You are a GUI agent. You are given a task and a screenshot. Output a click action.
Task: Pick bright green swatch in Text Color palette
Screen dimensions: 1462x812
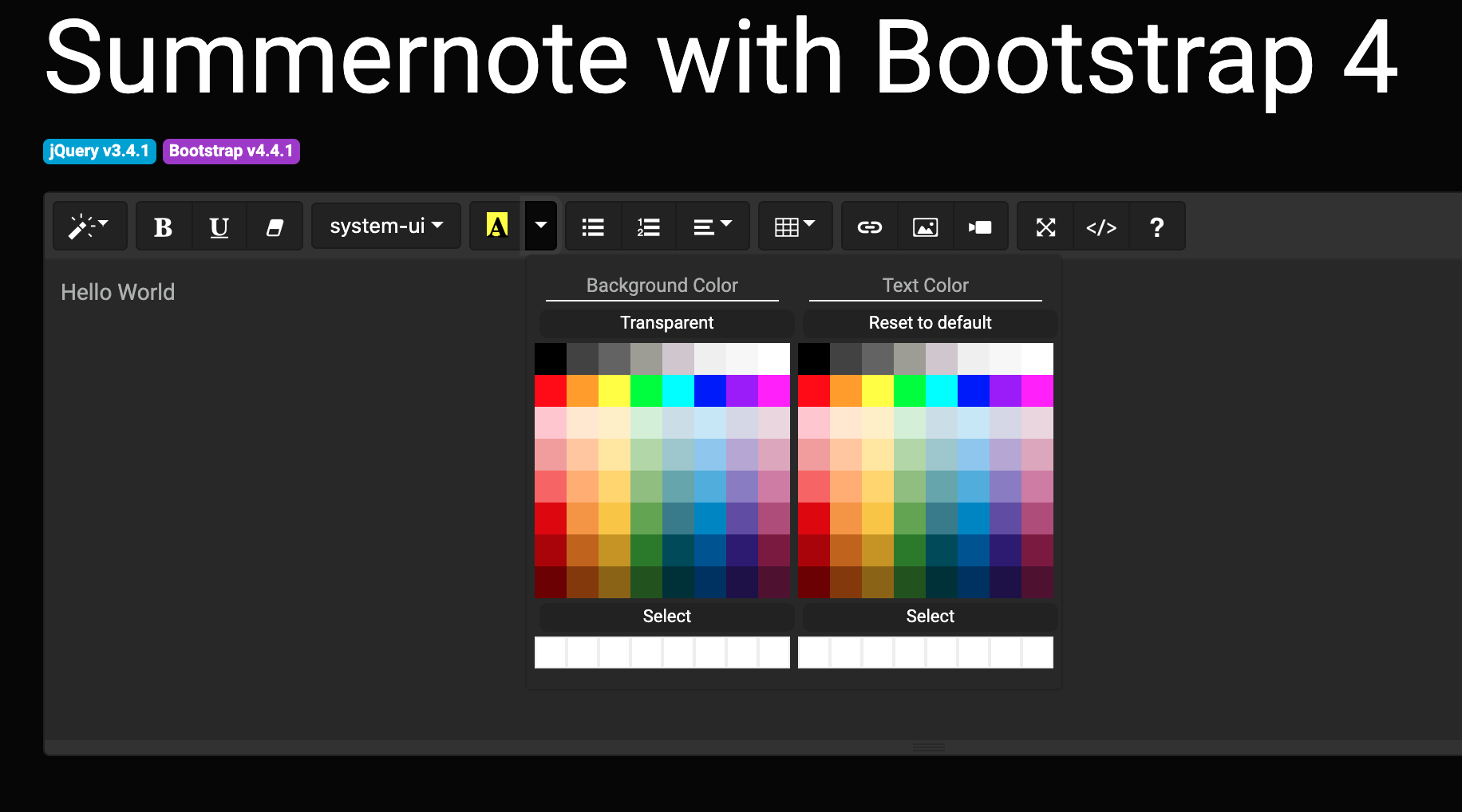[910, 391]
